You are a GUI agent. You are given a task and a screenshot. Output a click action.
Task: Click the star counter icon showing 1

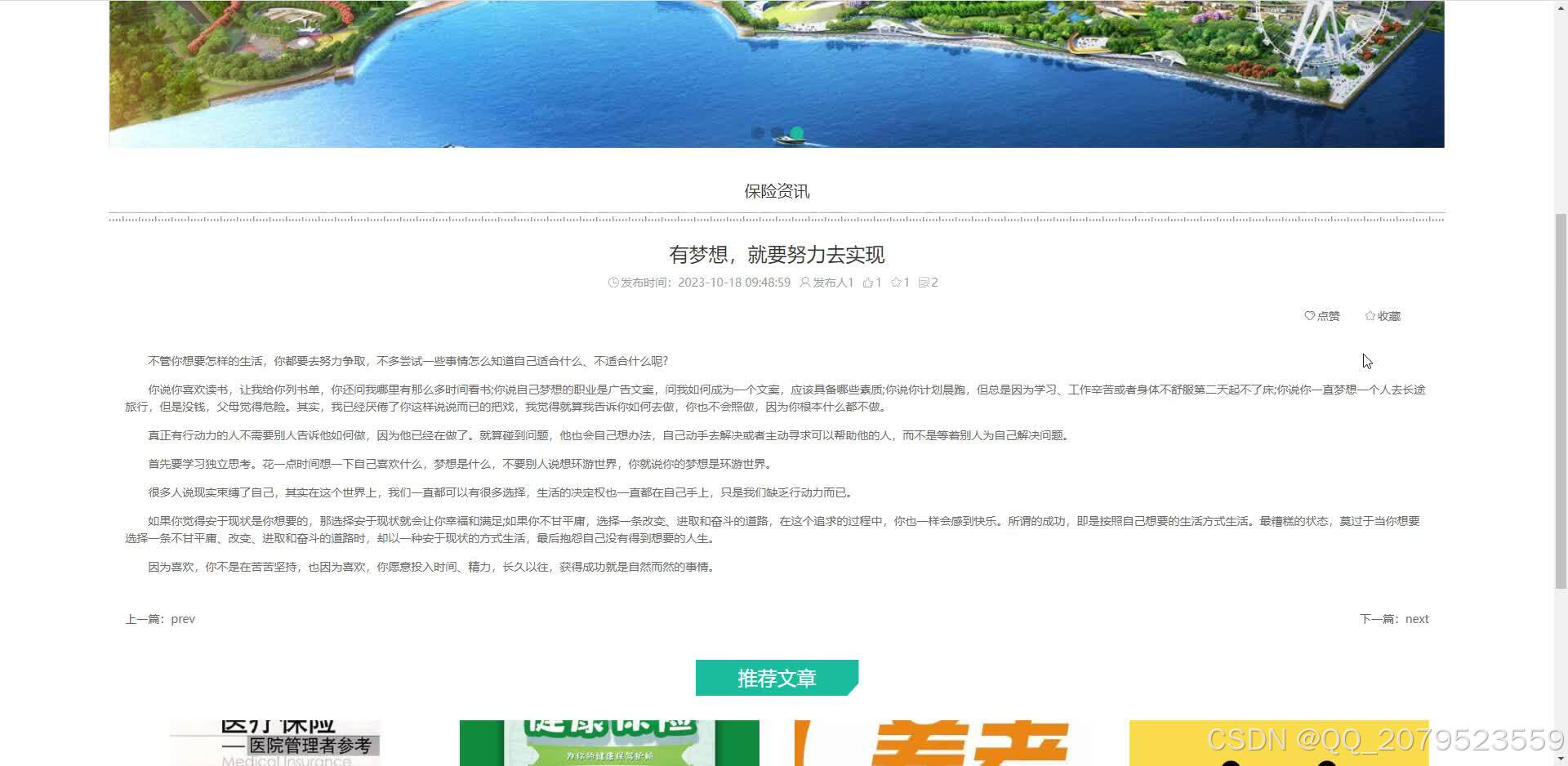(x=896, y=282)
